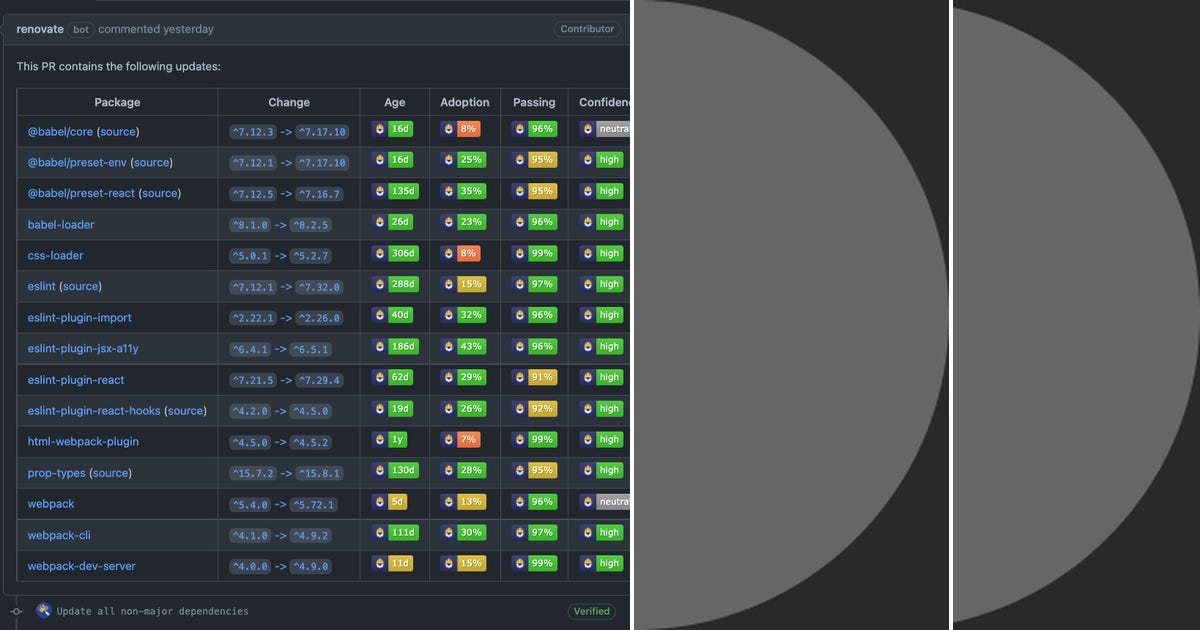Screen dimensions: 1200x630
Task: Click the '^7.32.0' version for eslint
Action: [318, 287]
